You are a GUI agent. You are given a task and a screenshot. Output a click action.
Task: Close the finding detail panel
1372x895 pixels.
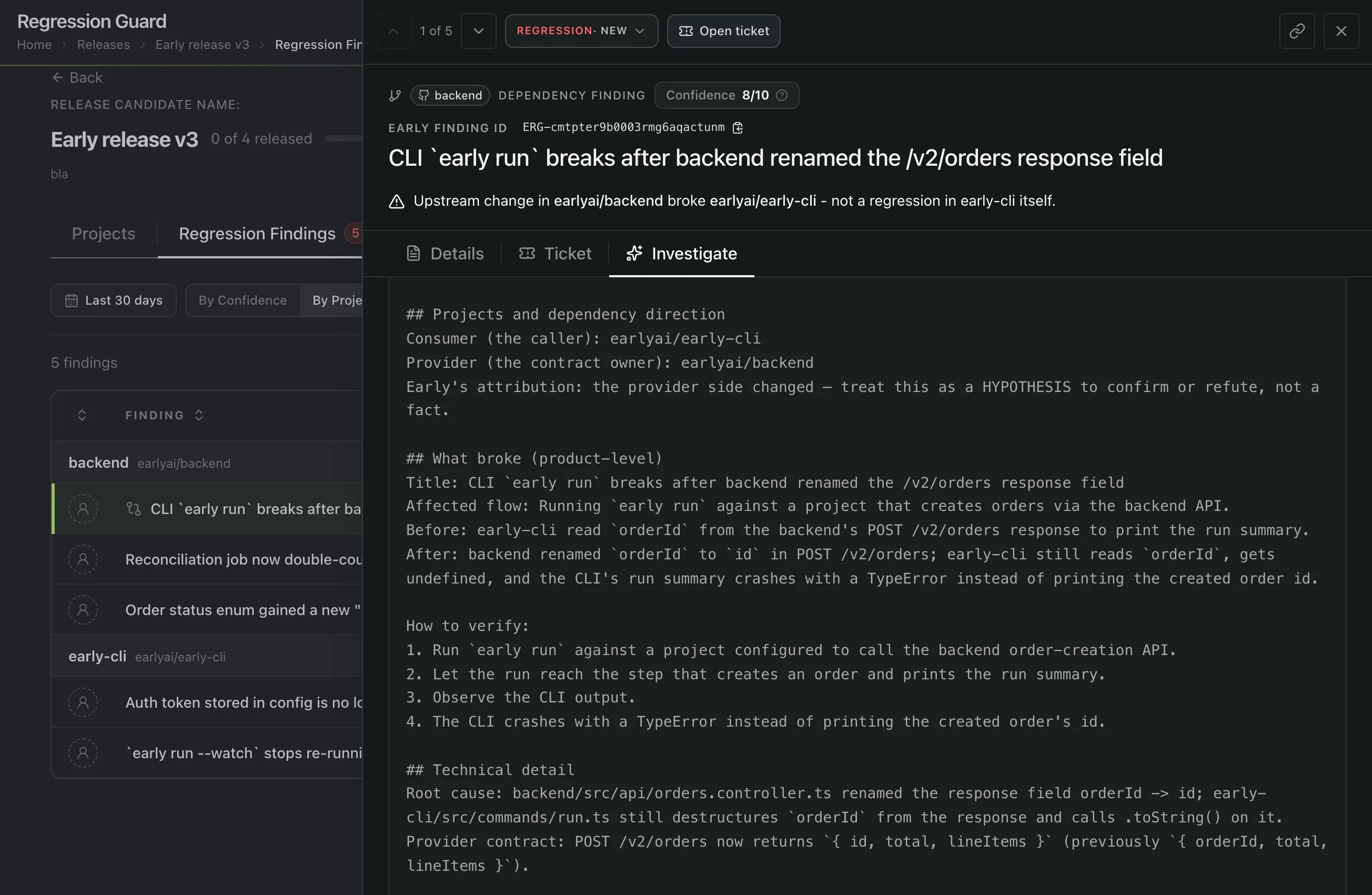click(x=1341, y=31)
